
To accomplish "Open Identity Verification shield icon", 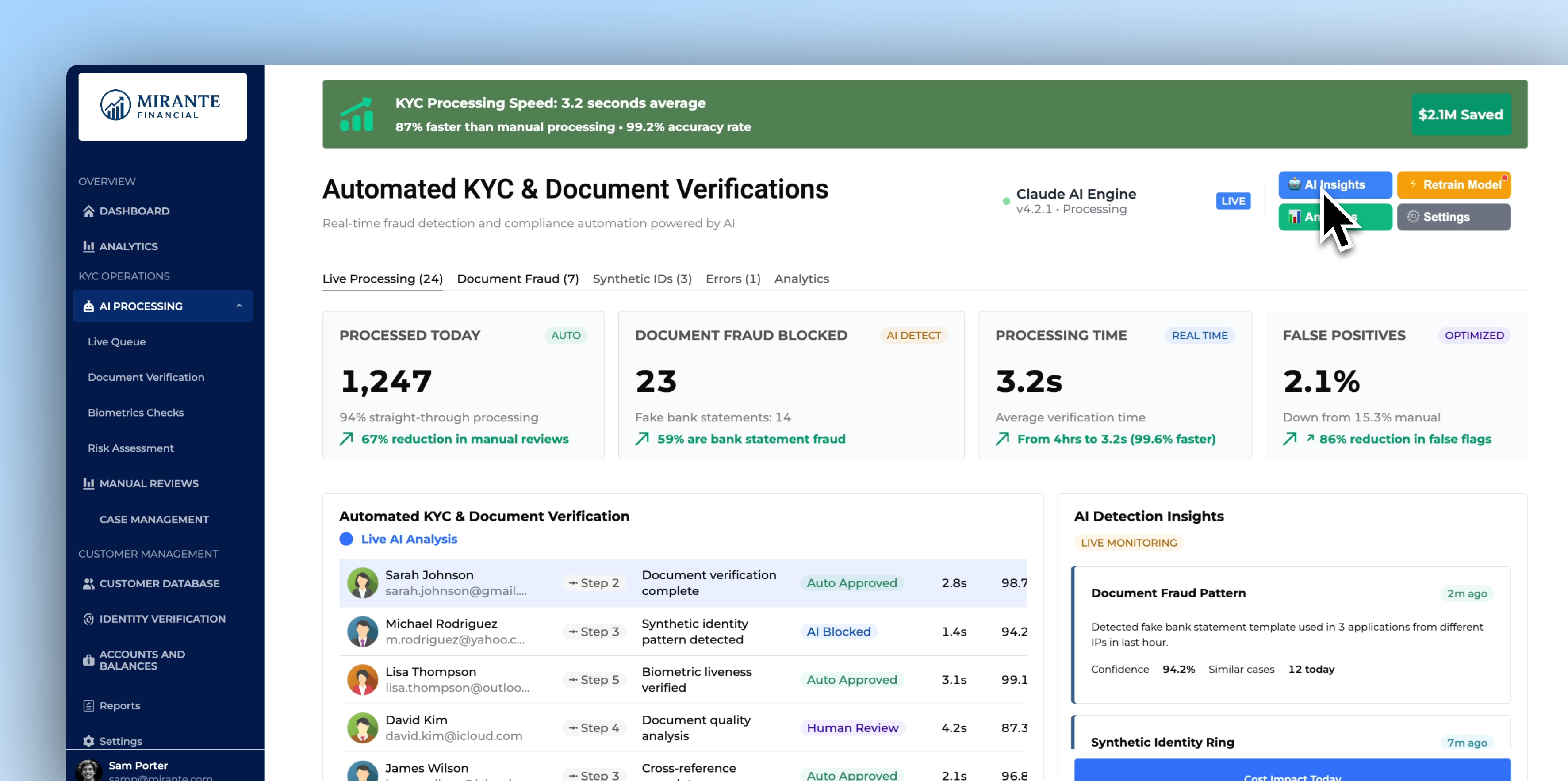I will (89, 618).
